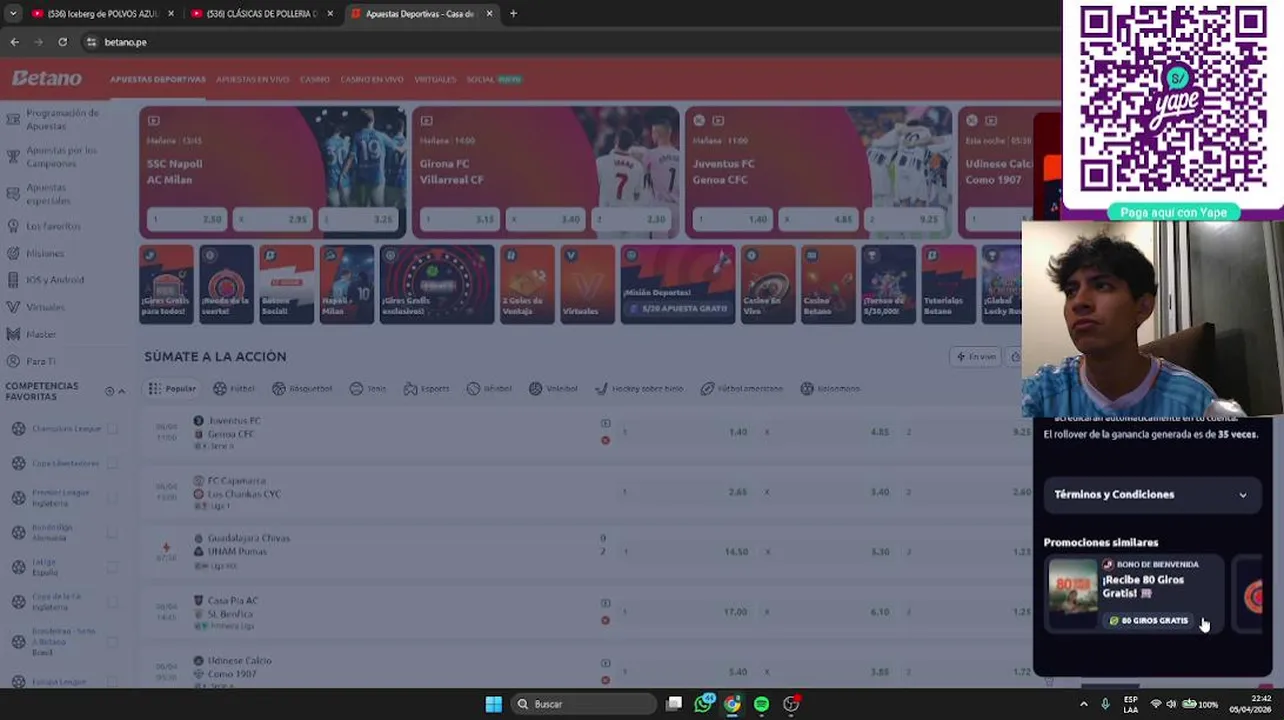Tick Copa Libertadores favorite checkbox
Image resolution: width=1284 pixels, height=720 pixels.
[x=112, y=463]
